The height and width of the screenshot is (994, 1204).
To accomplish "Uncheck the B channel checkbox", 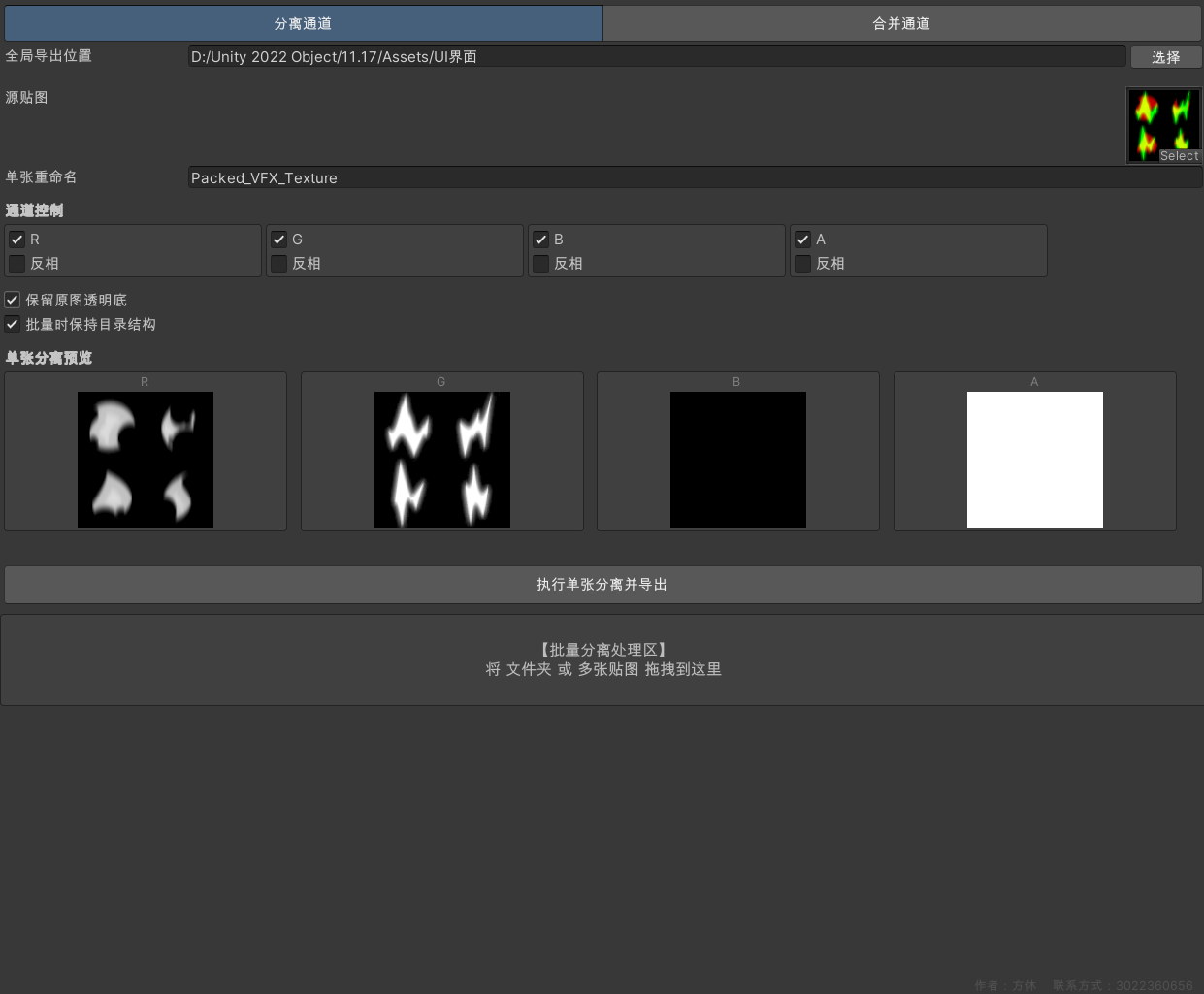I will (x=541, y=239).
